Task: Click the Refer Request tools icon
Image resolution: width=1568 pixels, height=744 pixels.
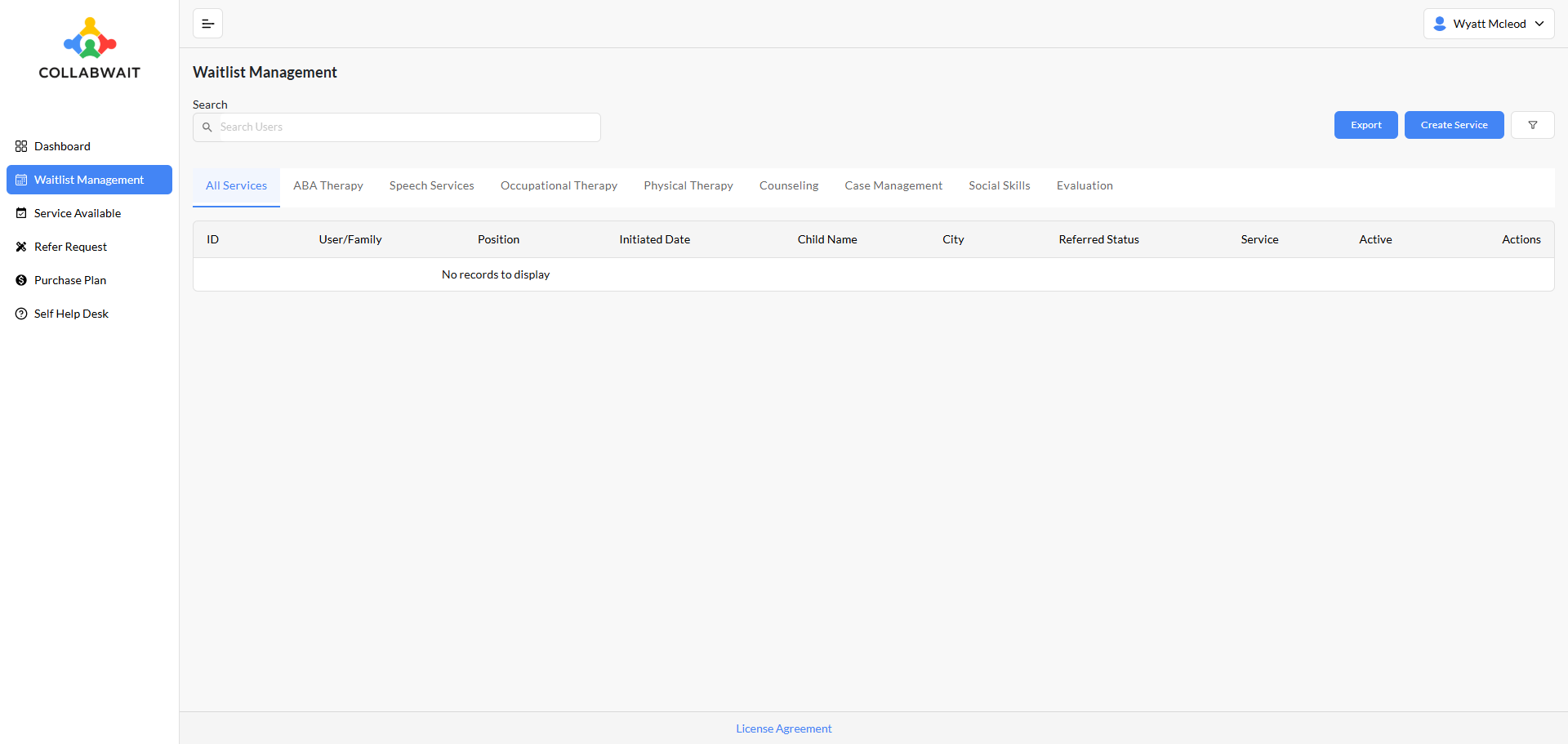Action: click(21, 247)
